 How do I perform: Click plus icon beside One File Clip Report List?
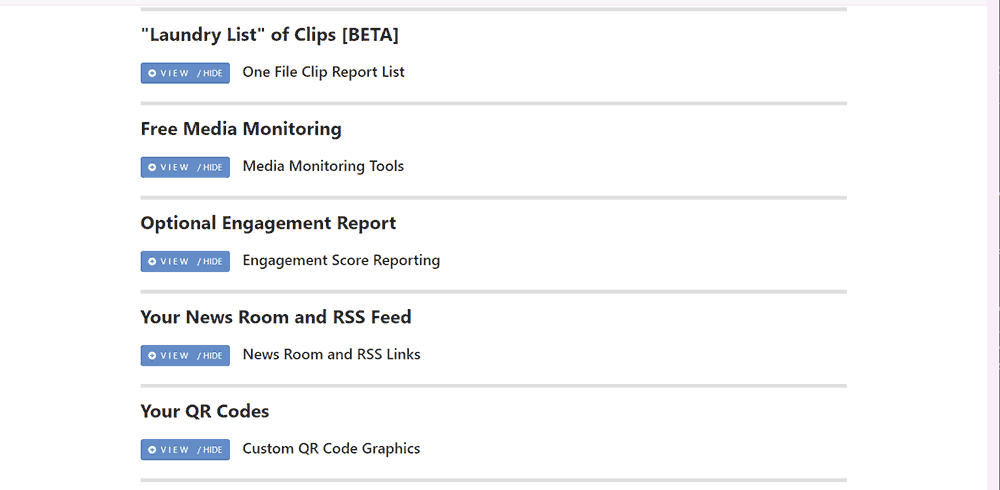(x=152, y=73)
